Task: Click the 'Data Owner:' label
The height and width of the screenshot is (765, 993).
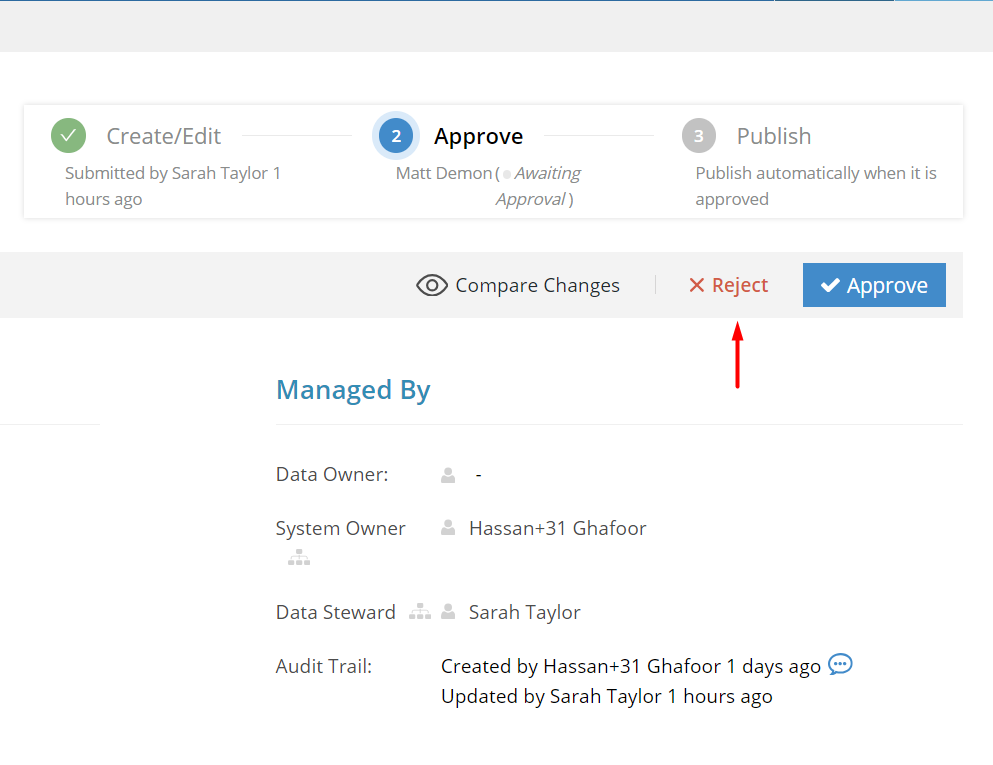Action: click(332, 474)
